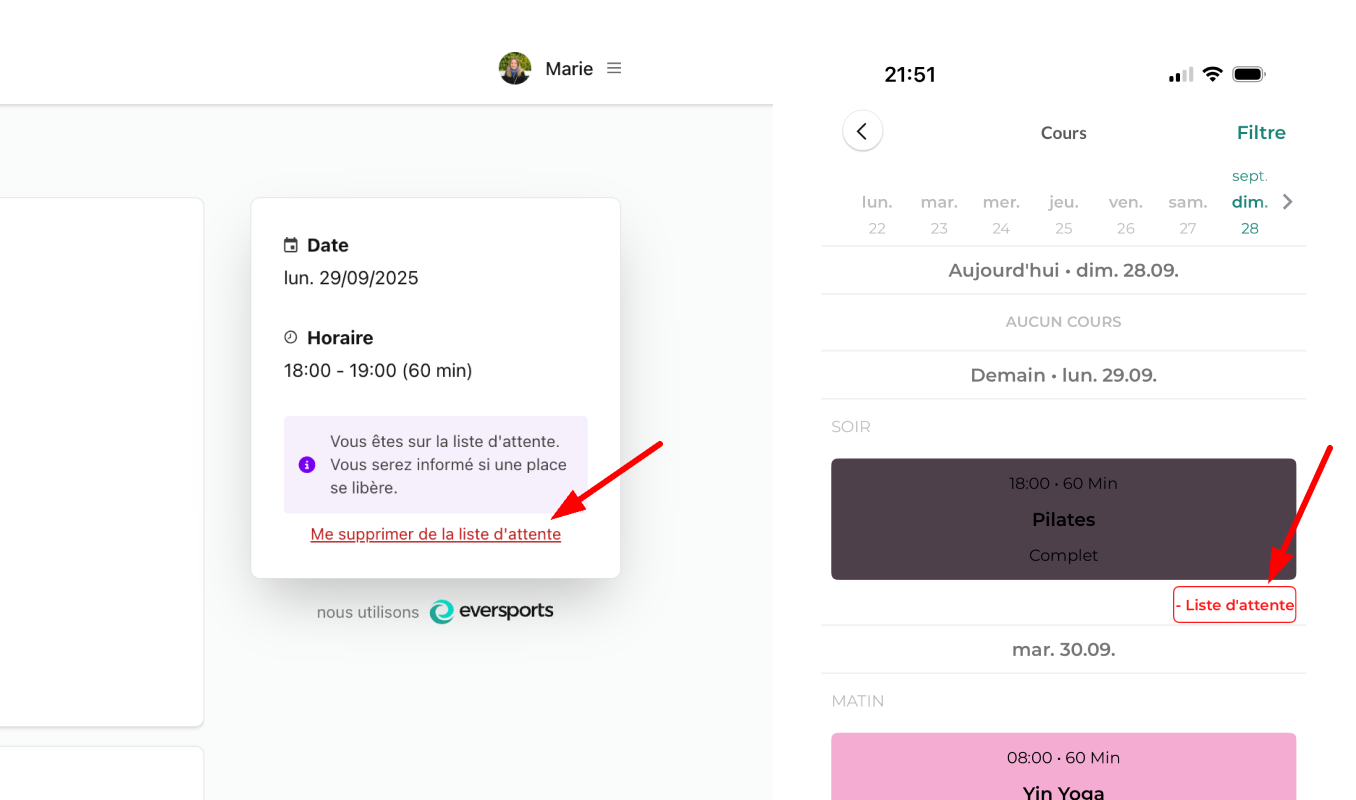This screenshot has width=1356, height=800.
Task: Click the clock icon beside Horaire
Action: click(291, 338)
